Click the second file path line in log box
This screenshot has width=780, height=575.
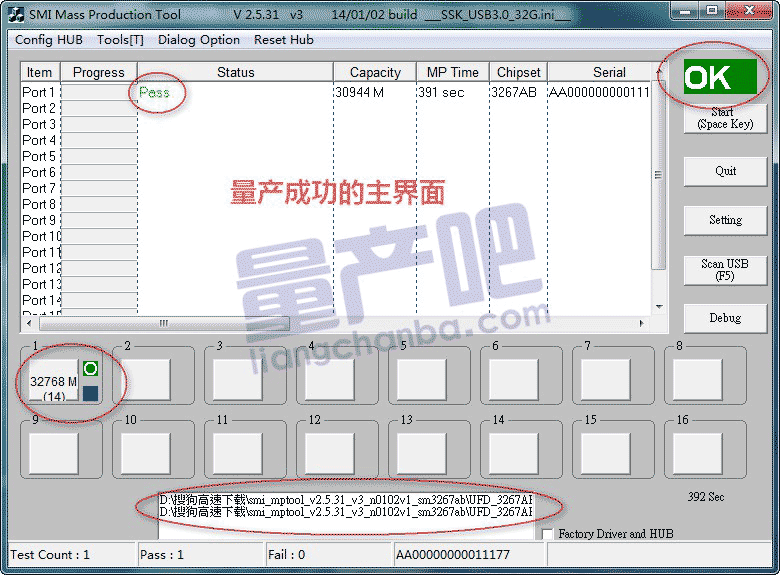pos(346,512)
